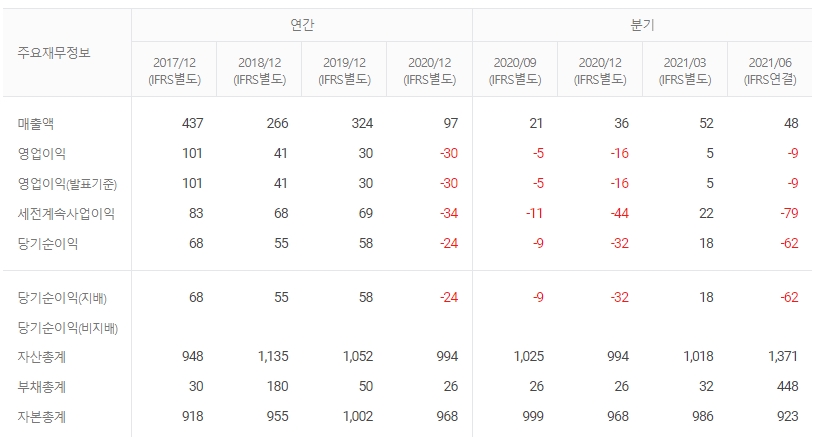816x437 pixels.
Task: Click 매출액 value 48 for 2021/06
Action: point(791,123)
